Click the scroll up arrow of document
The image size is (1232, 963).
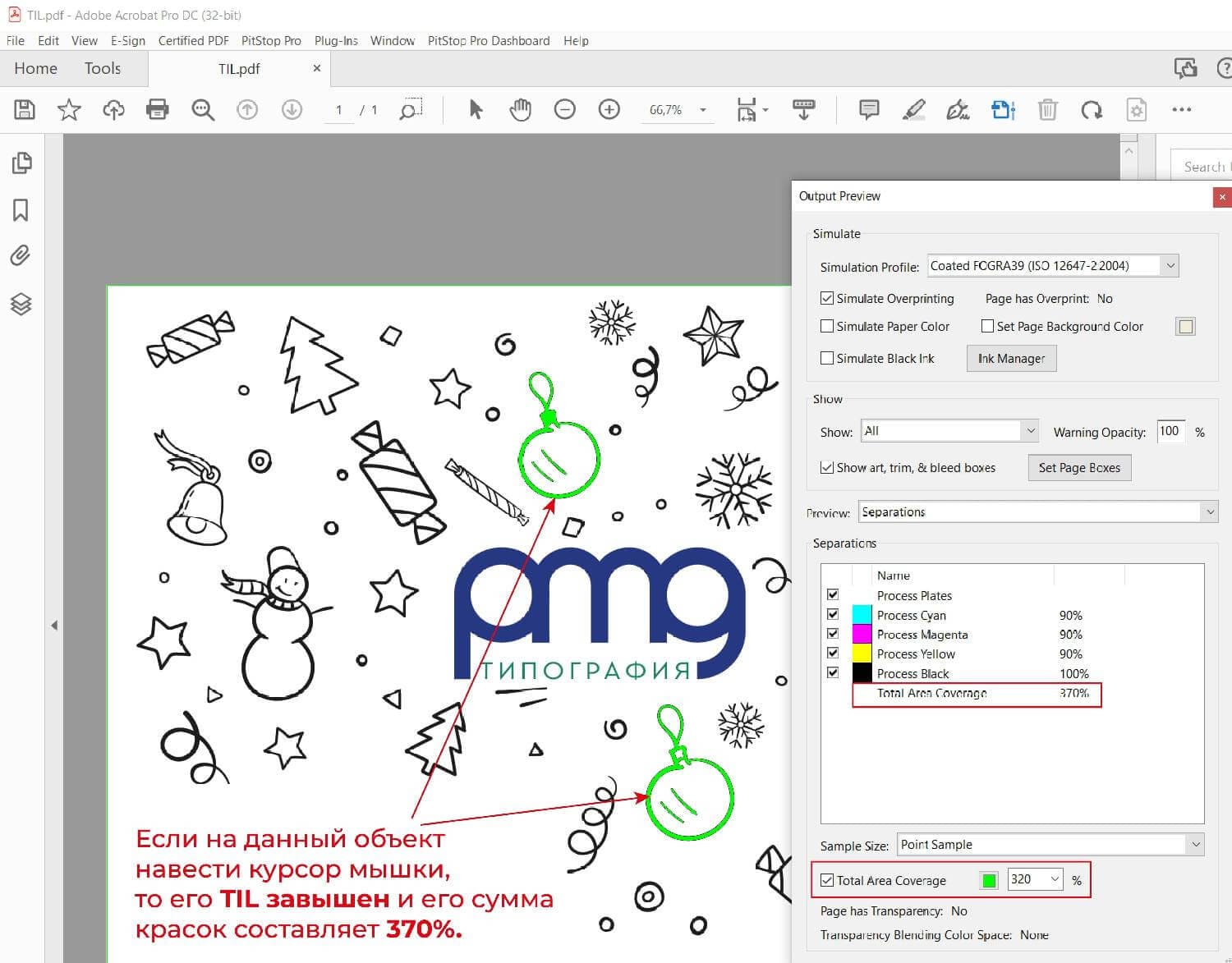coord(1129,151)
